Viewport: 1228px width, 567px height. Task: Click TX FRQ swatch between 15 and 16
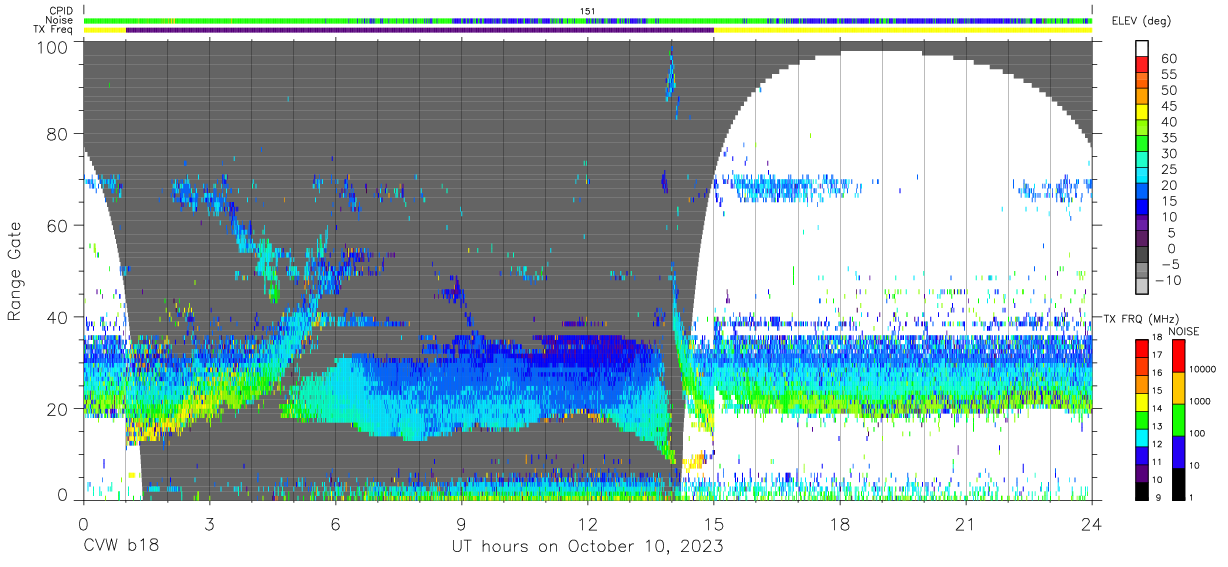[1144, 383]
